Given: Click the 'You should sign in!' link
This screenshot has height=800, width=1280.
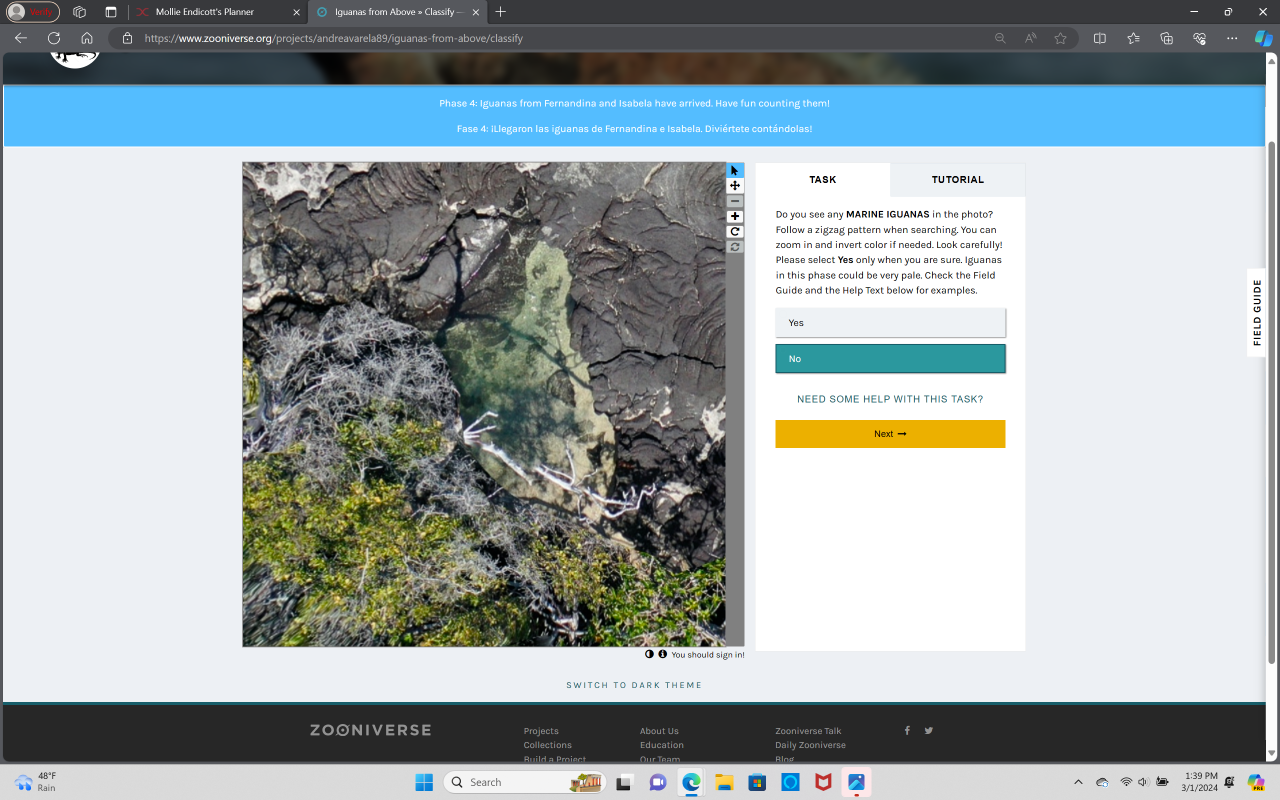Looking at the screenshot, I should [708, 655].
